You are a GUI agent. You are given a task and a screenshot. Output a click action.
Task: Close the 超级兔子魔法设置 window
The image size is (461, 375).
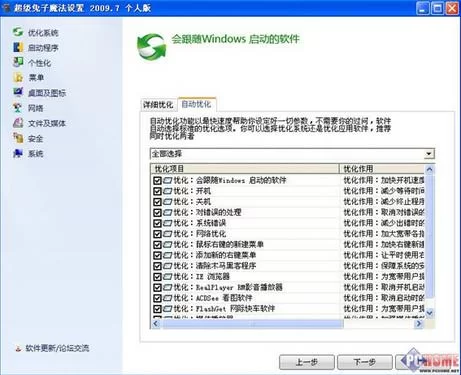tap(452, 8)
